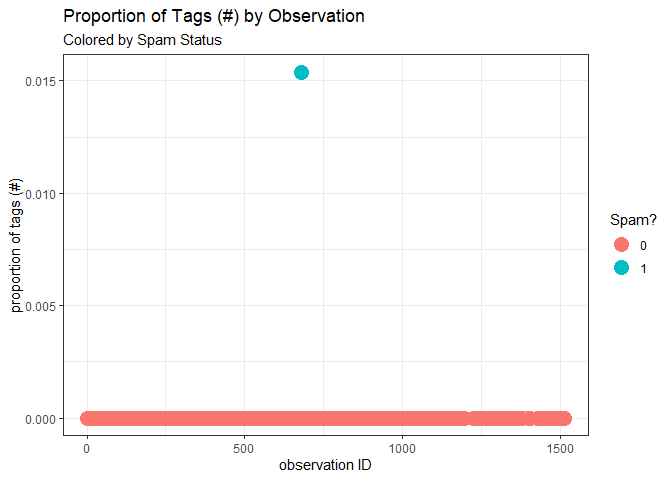Click the plot title 'Proportion of Tags (#) by Observation'
The height and width of the screenshot is (480, 672).
coord(214,16)
